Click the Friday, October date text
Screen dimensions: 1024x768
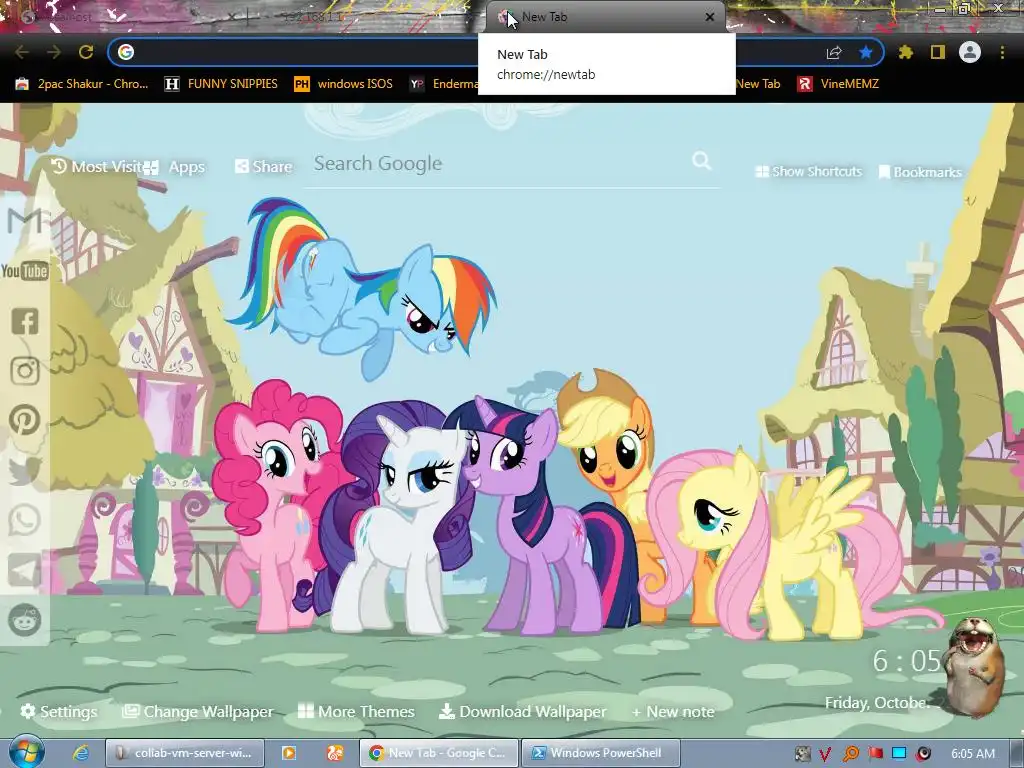point(876,703)
